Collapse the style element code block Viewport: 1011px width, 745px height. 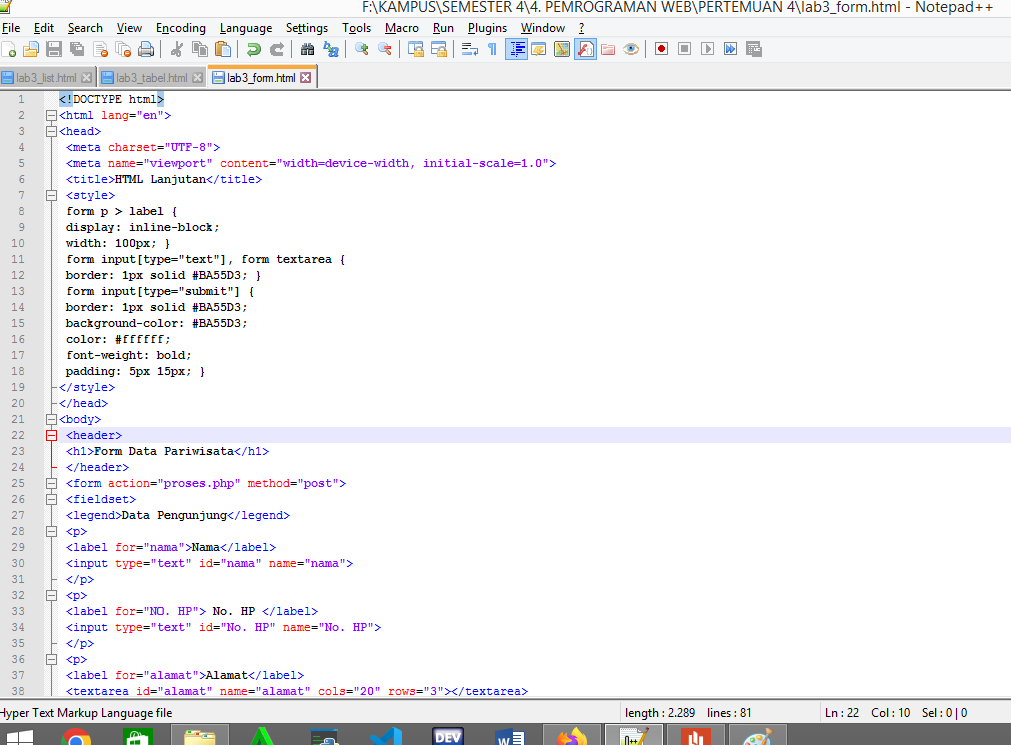coord(52,195)
